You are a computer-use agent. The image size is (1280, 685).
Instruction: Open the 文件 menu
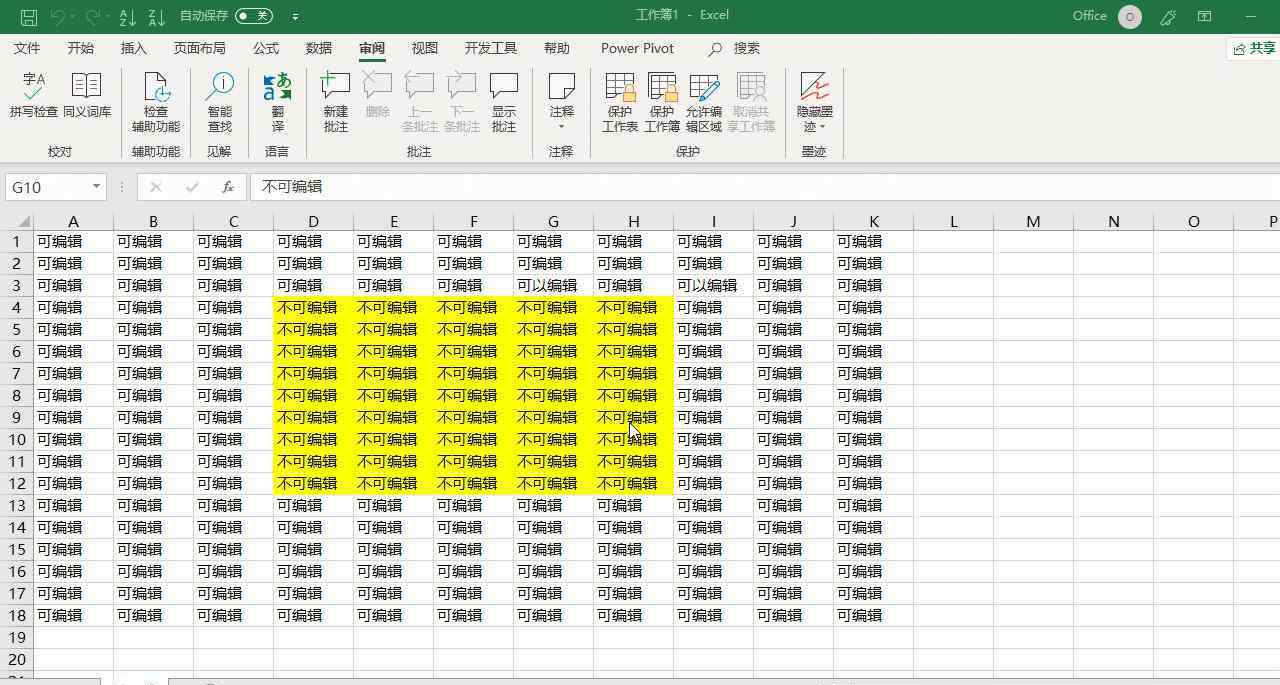(x=27, y=48)
